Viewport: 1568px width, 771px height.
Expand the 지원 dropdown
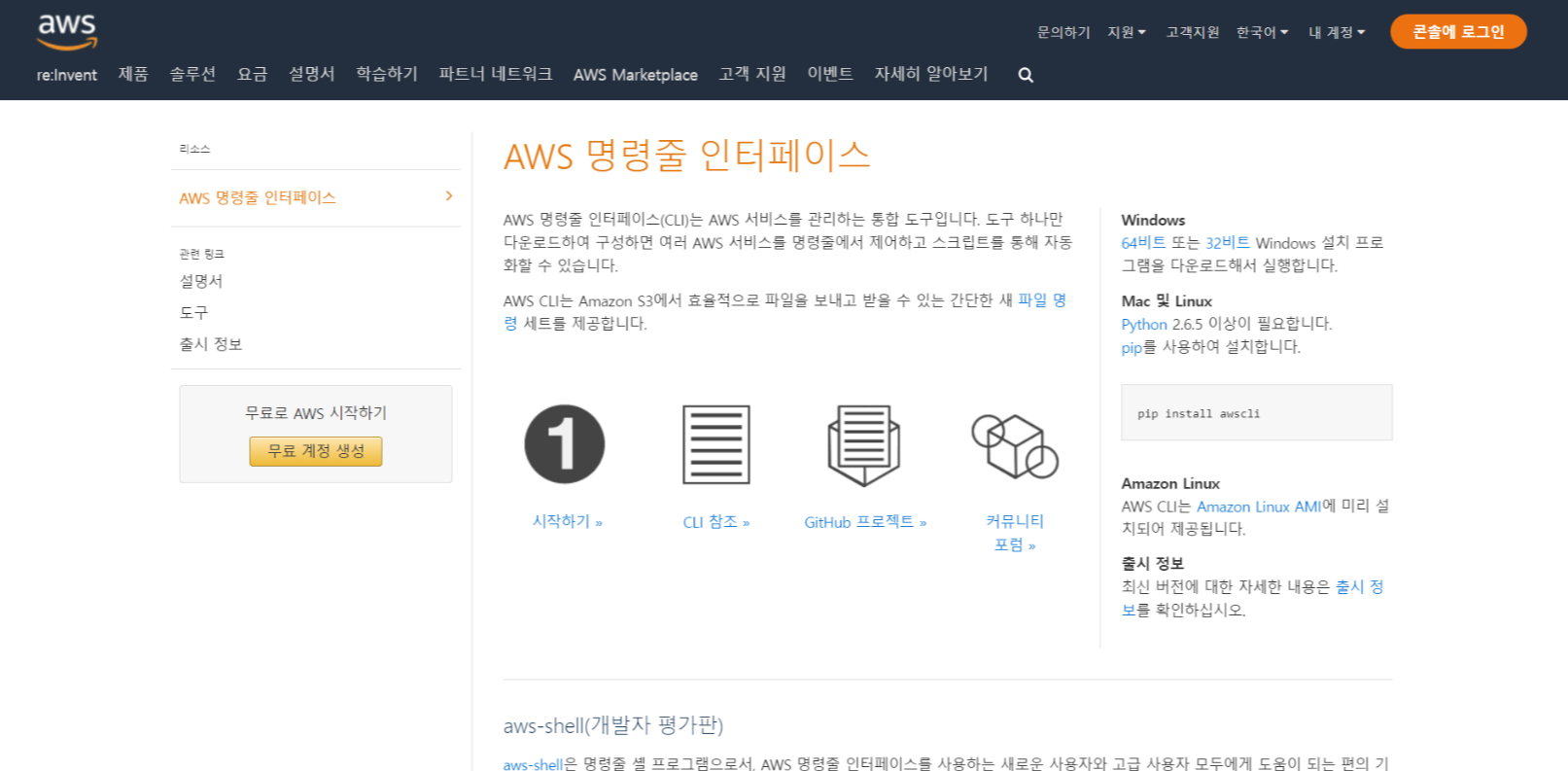pyautogui.click(x=1127, y=32)
